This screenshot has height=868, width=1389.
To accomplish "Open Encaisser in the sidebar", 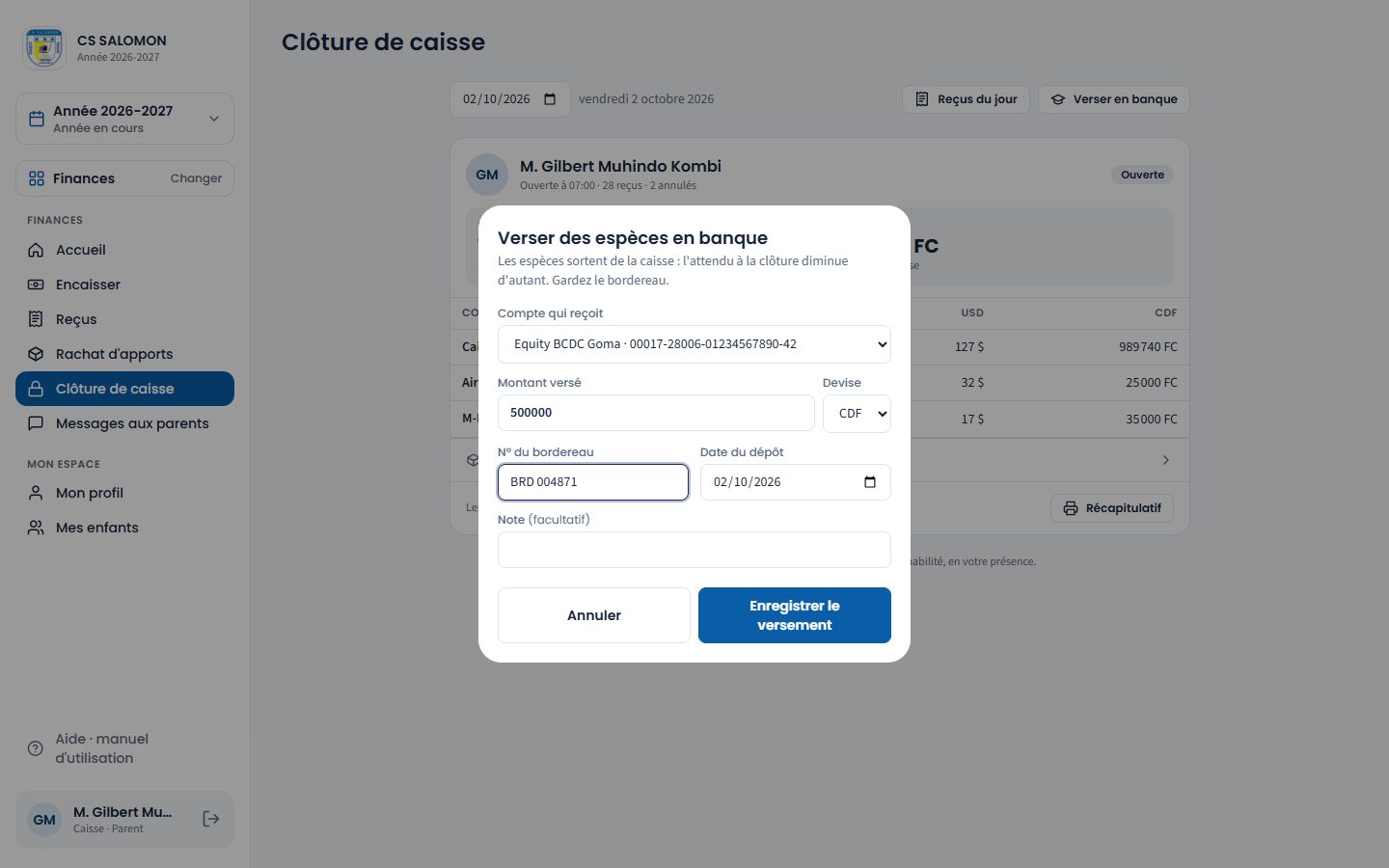I will coord(124,285).
